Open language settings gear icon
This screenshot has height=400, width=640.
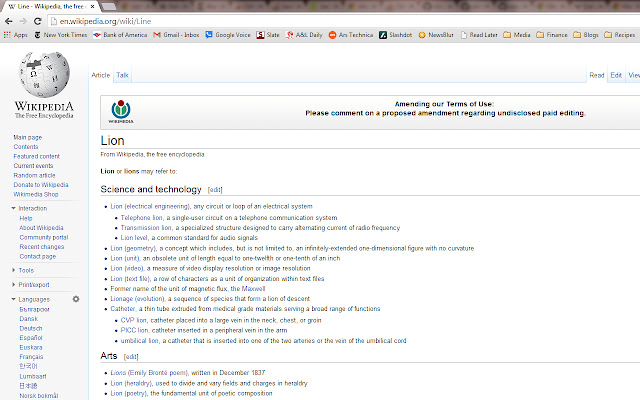(x=76, y=299)
